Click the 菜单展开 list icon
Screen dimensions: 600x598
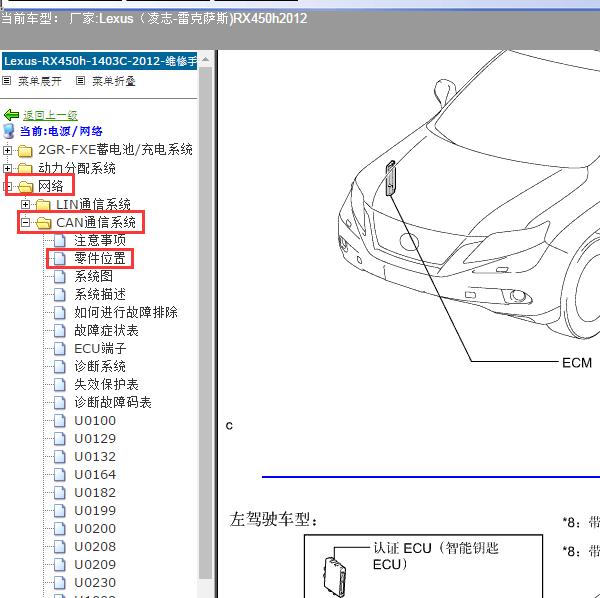pyautogui.click(x=7, y=81)
